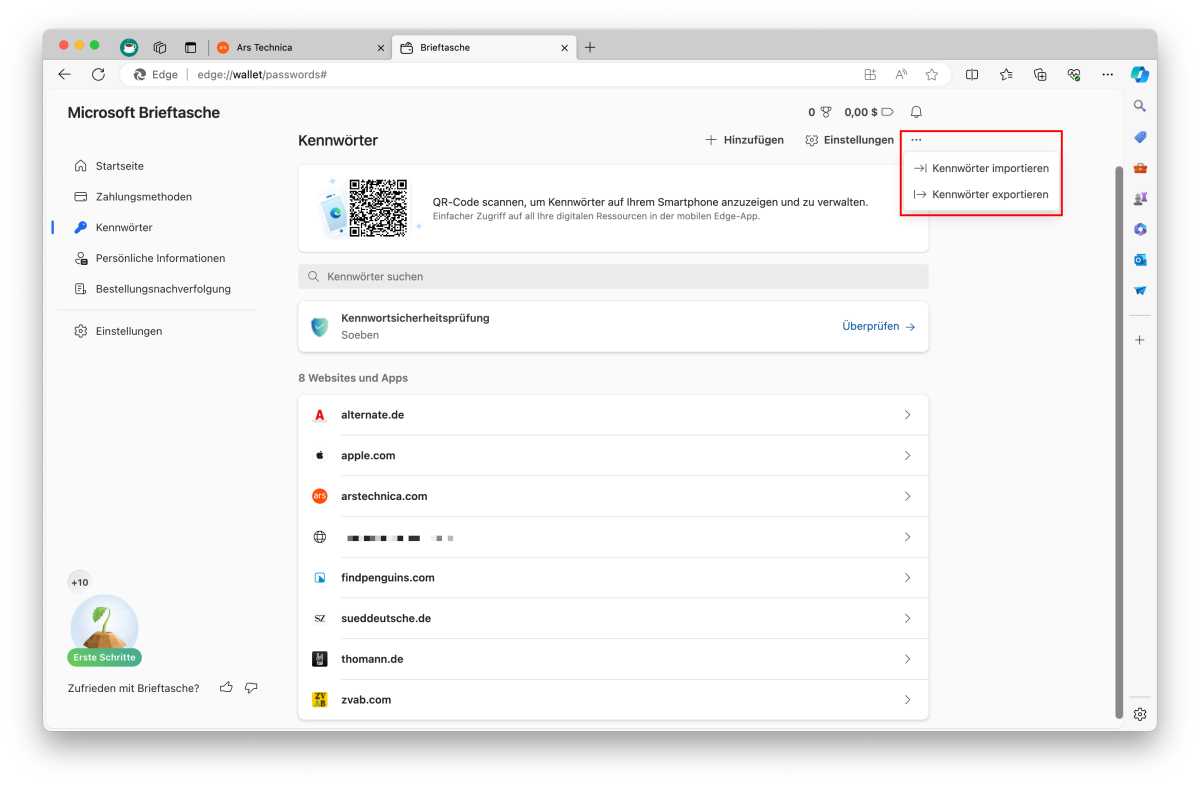1200x788 pixels.
Task: Expand the sueddeutsche.de password entry
Action: pyautogui.click(x=613, y=618)
